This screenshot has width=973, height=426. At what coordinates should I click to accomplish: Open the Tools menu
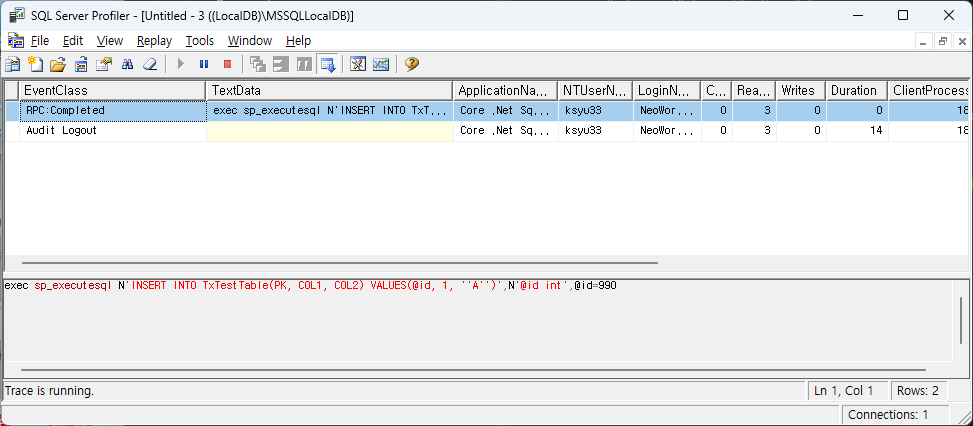coord(200,40)
